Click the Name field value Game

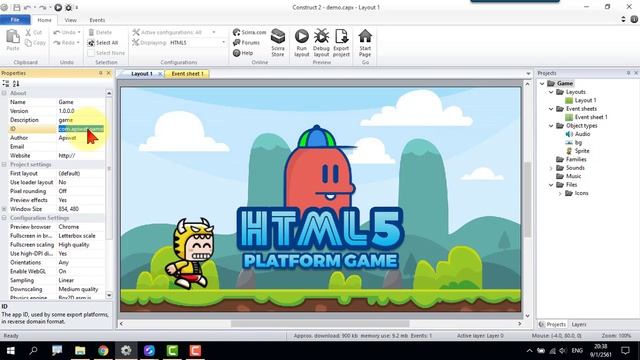point(81,102)
